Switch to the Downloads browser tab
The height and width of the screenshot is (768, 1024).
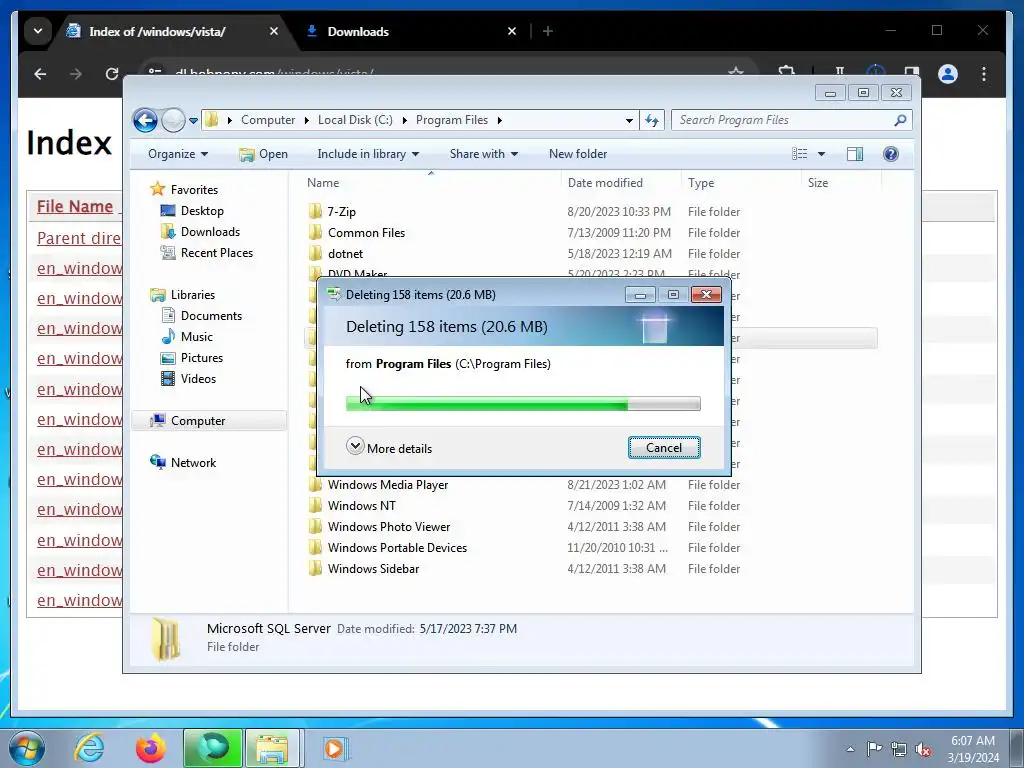[x=411, y=31]
